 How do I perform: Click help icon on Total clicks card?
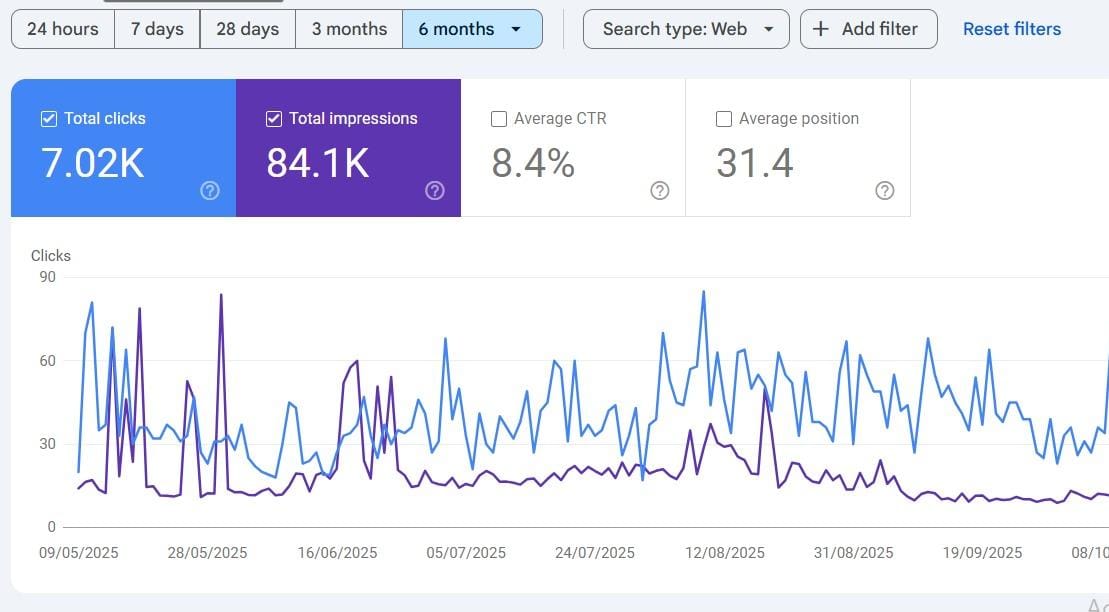pos(210,191)
